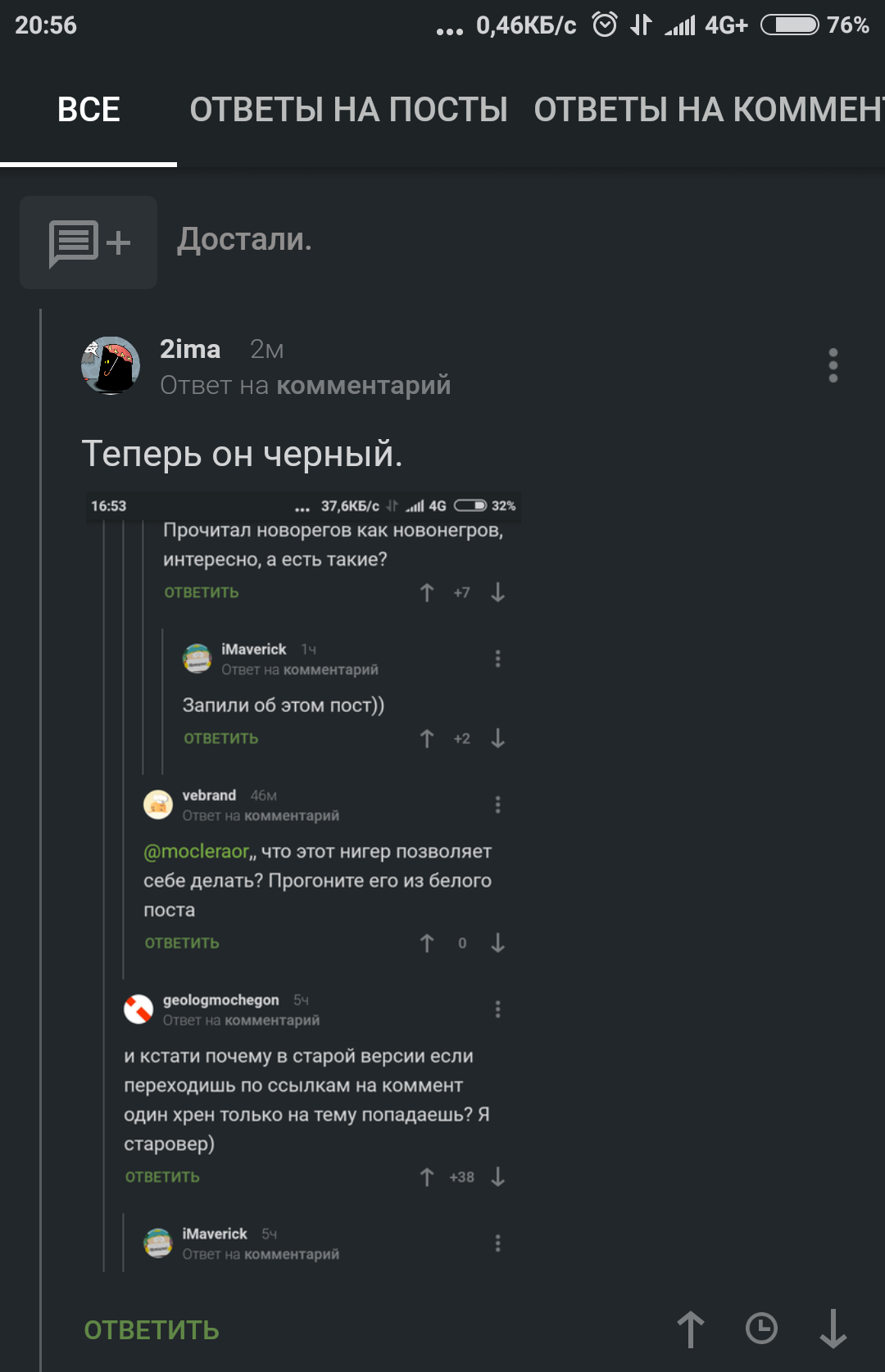885x1372 pixels.
Task: Switch to ОТВЕТЫ НА ПОСТЫ tab
Action: point(348,110)
